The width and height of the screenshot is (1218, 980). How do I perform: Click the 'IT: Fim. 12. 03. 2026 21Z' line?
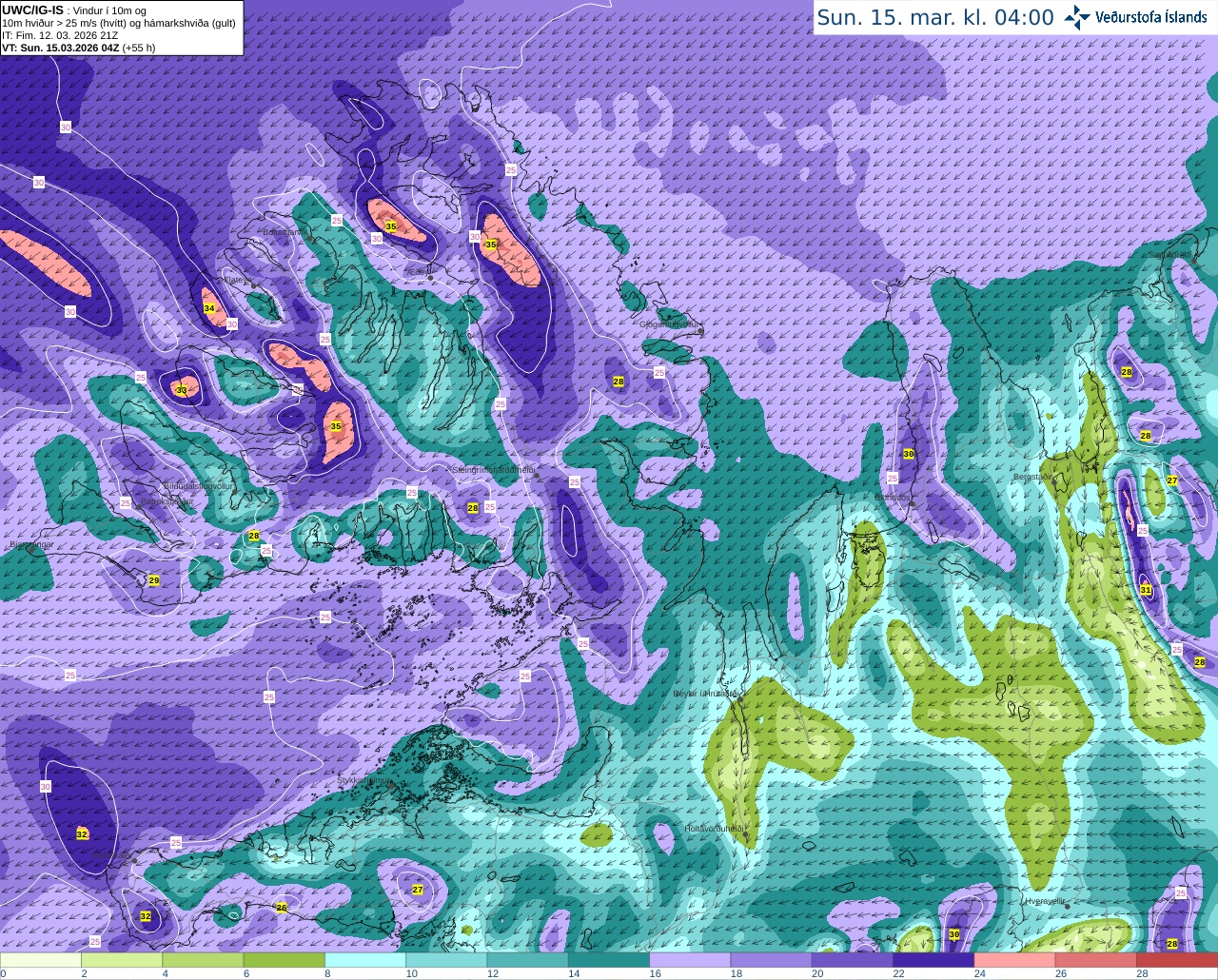coord(60,35)
